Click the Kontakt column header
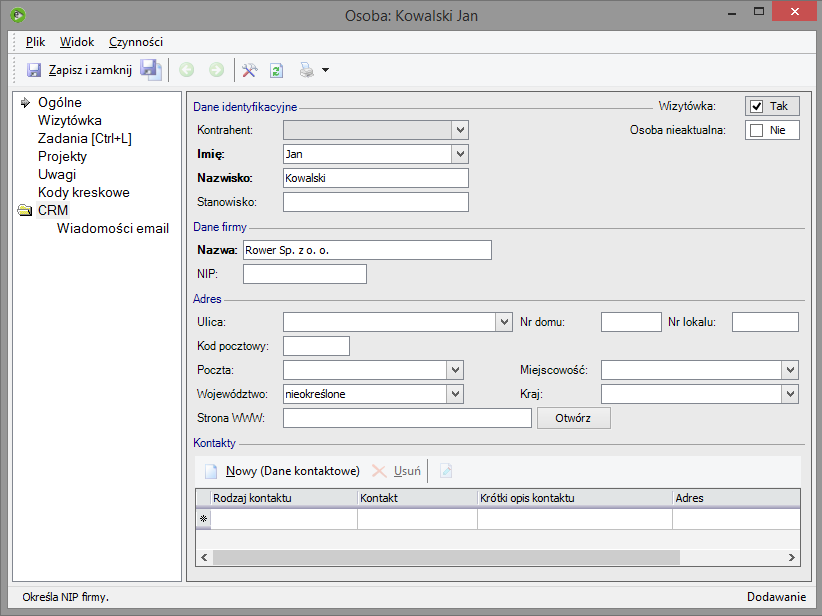 417,498
